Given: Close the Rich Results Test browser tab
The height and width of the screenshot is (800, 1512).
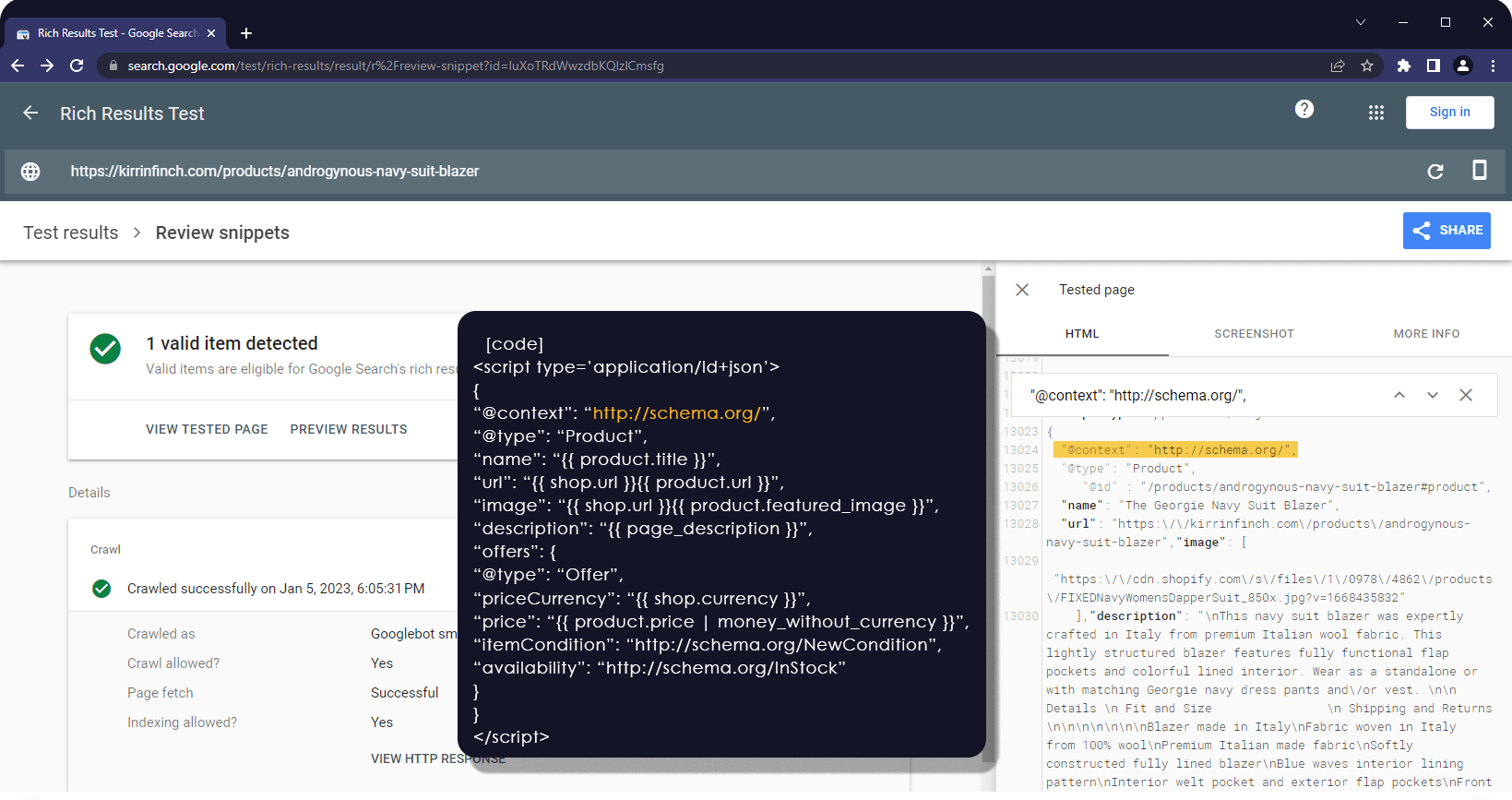Looking at the screenshot, I should [211, 33].
